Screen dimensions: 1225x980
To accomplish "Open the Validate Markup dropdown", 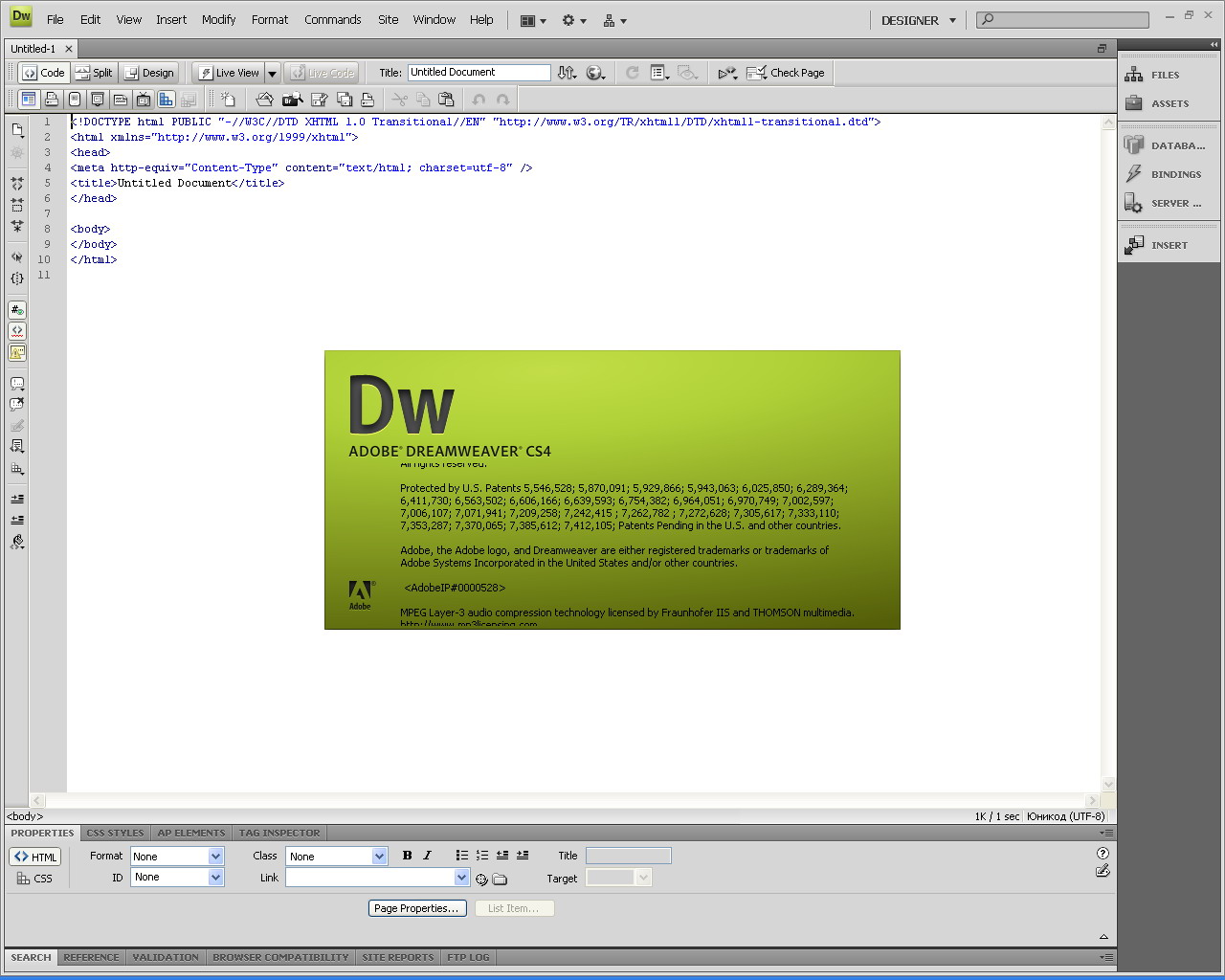I will coord(727,73).
